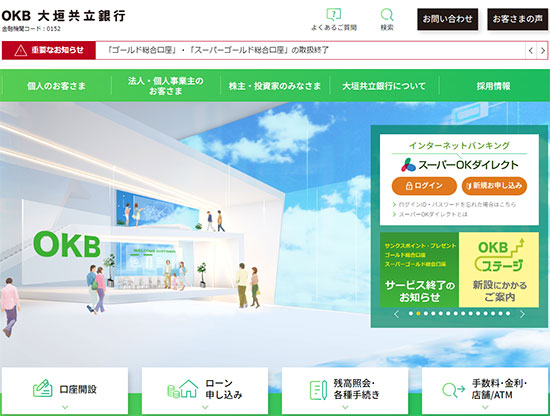Open the 個人のお客さま menu

pyautogui.click(x=56, y=86)
